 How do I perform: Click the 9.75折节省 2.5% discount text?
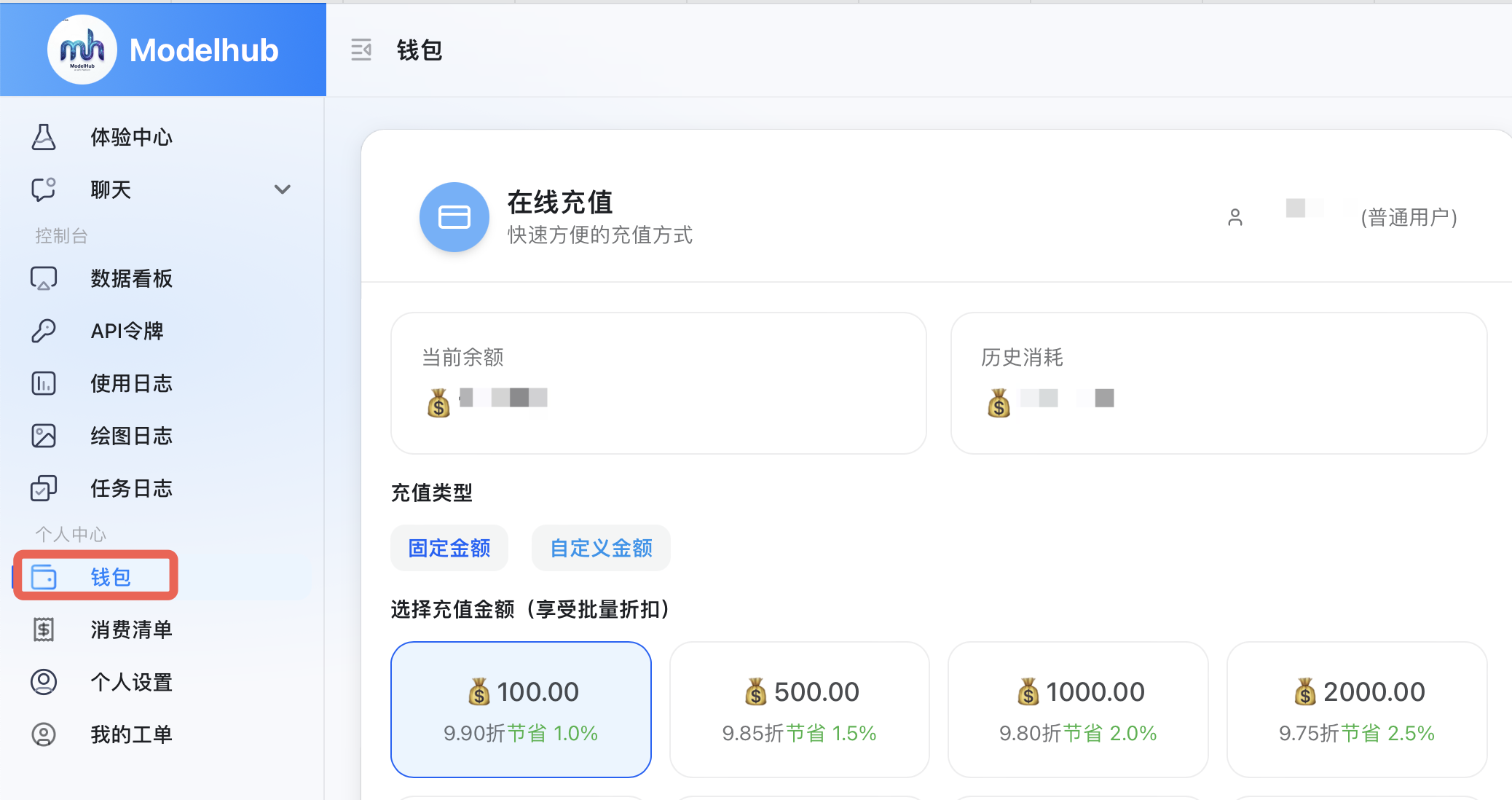pyautogui.click(x=1357, y=733)
